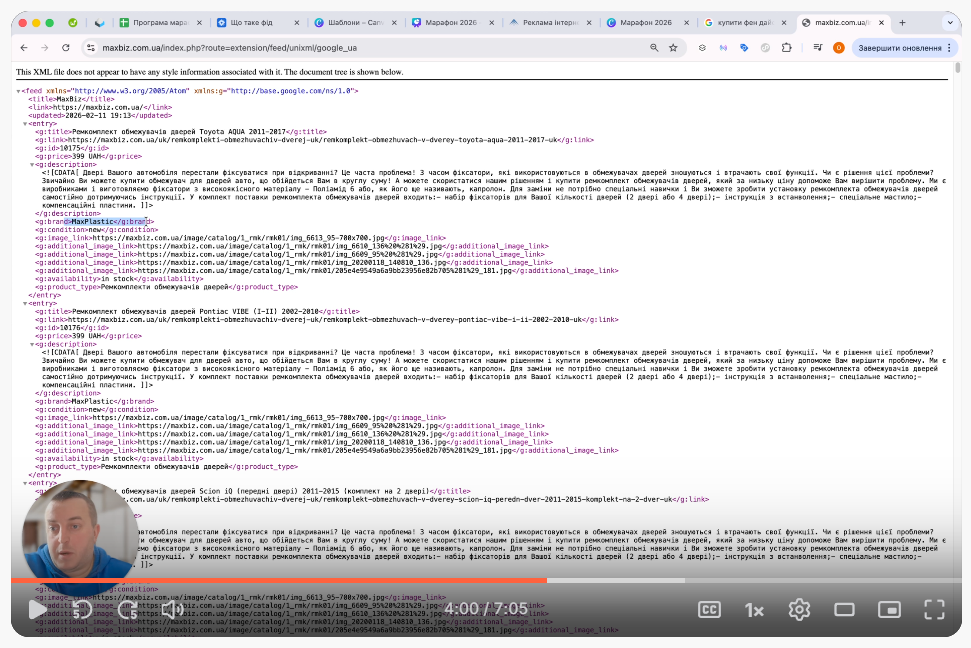Collapse the Toyota AQUA description node
Screen dimensions: 971x648
tap(32, 165)
